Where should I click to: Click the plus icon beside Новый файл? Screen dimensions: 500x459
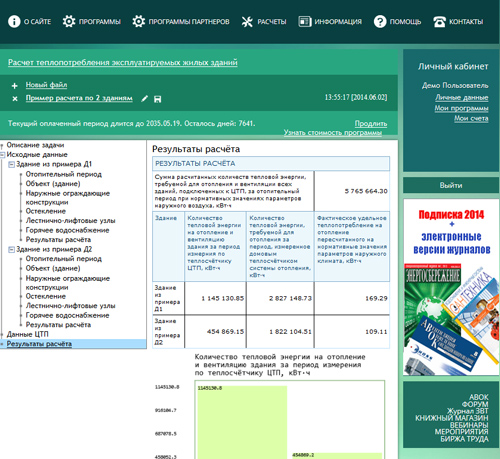tap(15, 86)
